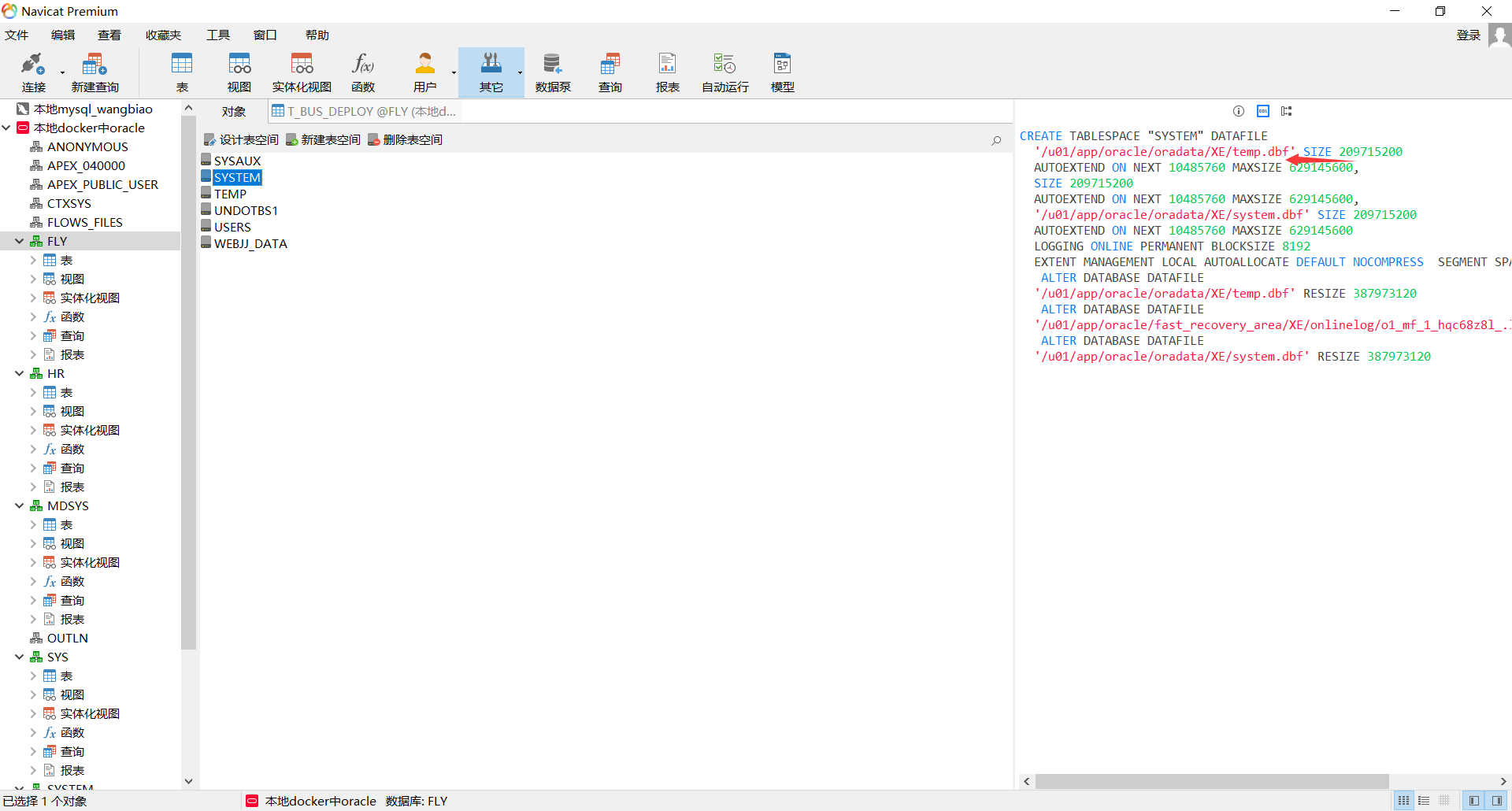Click scroll-down arrow of tree pane

(x=188, y=781)
